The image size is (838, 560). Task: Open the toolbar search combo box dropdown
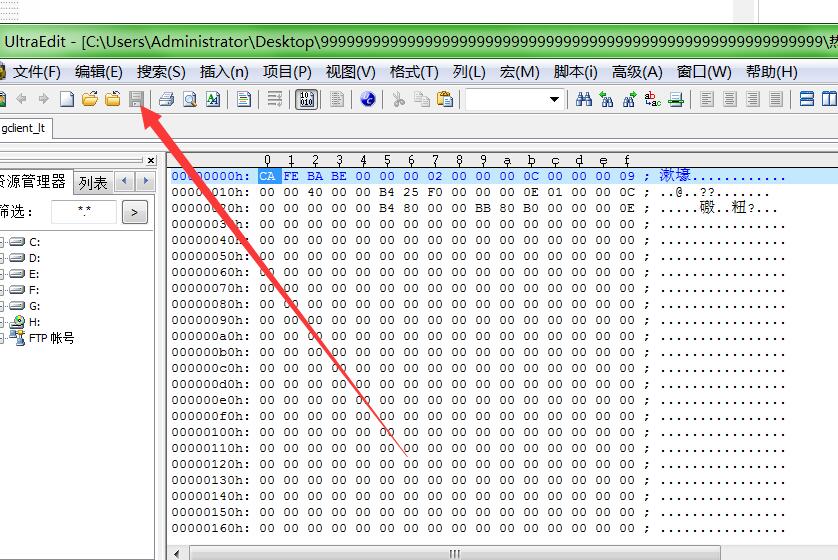(x=554, y=99)
